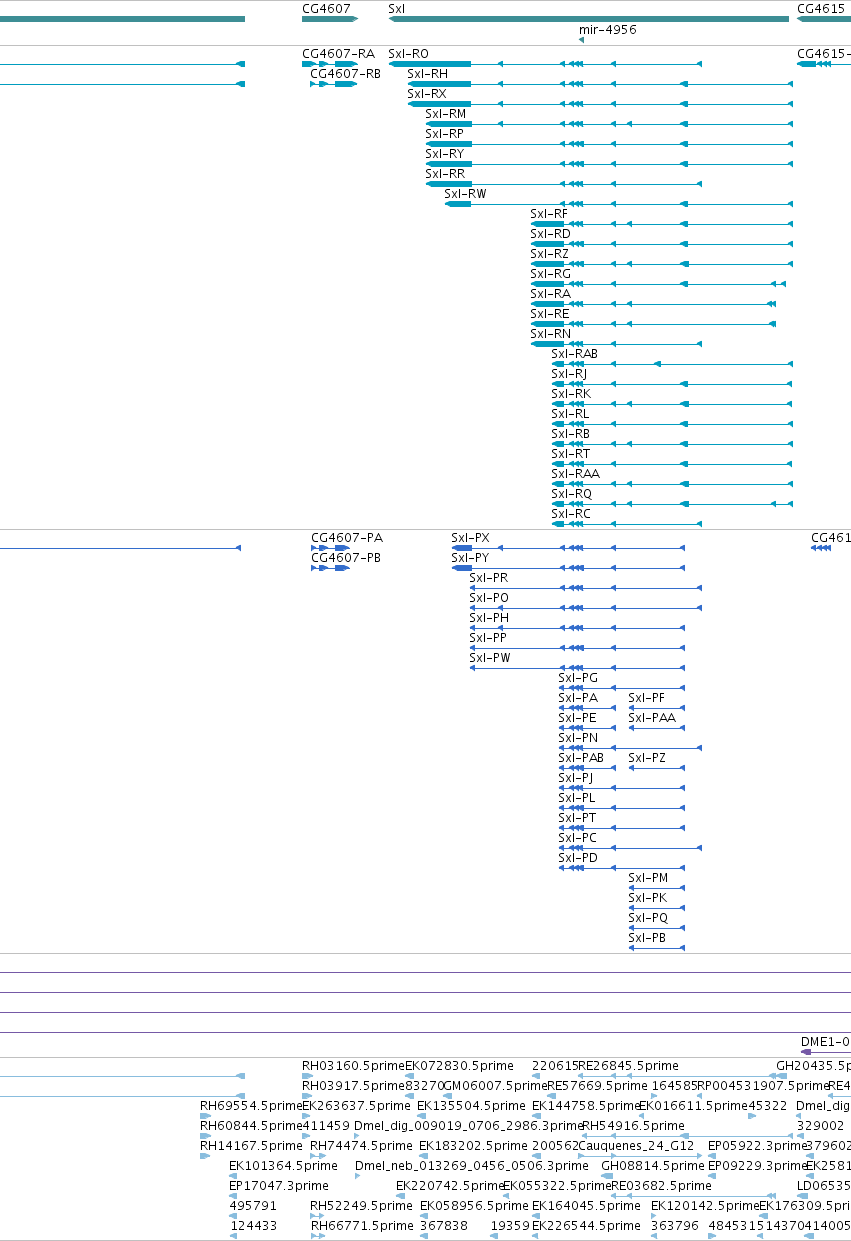The width and height of the screenshot is (851, 1241).
Task: Click the Sxl-PY protein label
Action: click(x=470, y=558)
